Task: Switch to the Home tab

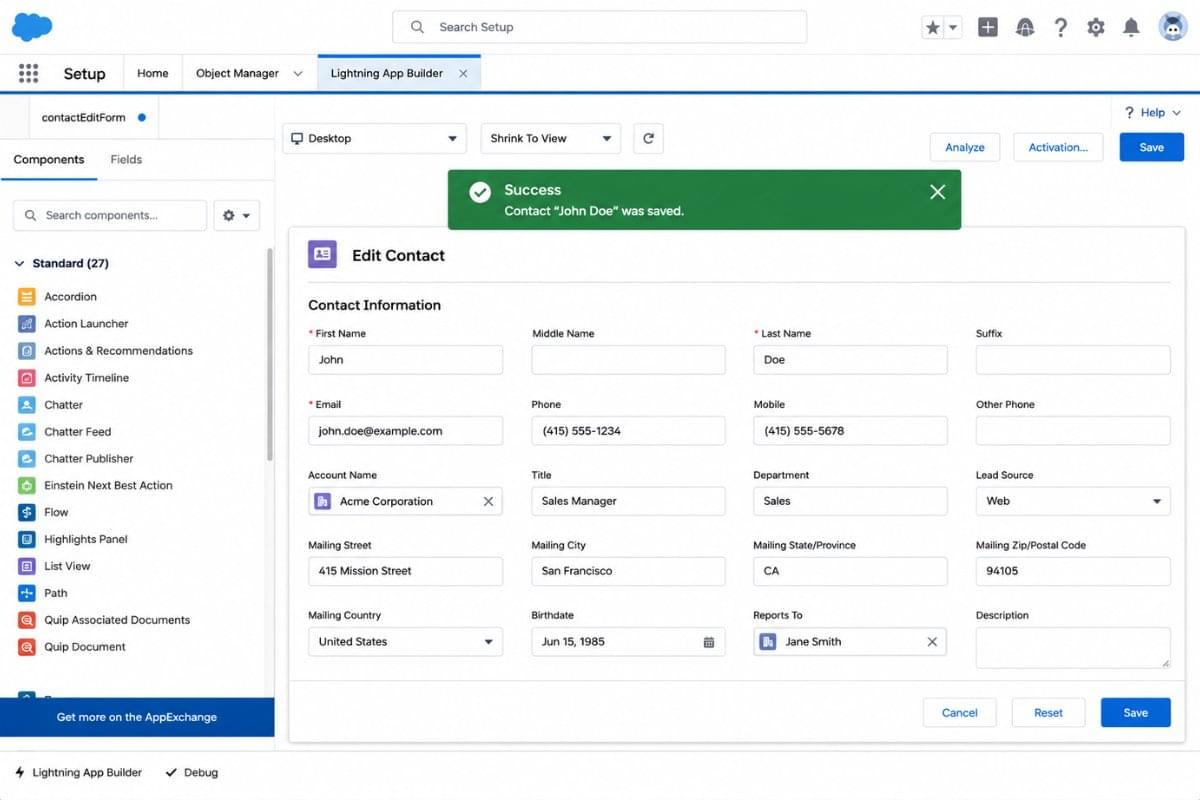Action: [153, 73]
